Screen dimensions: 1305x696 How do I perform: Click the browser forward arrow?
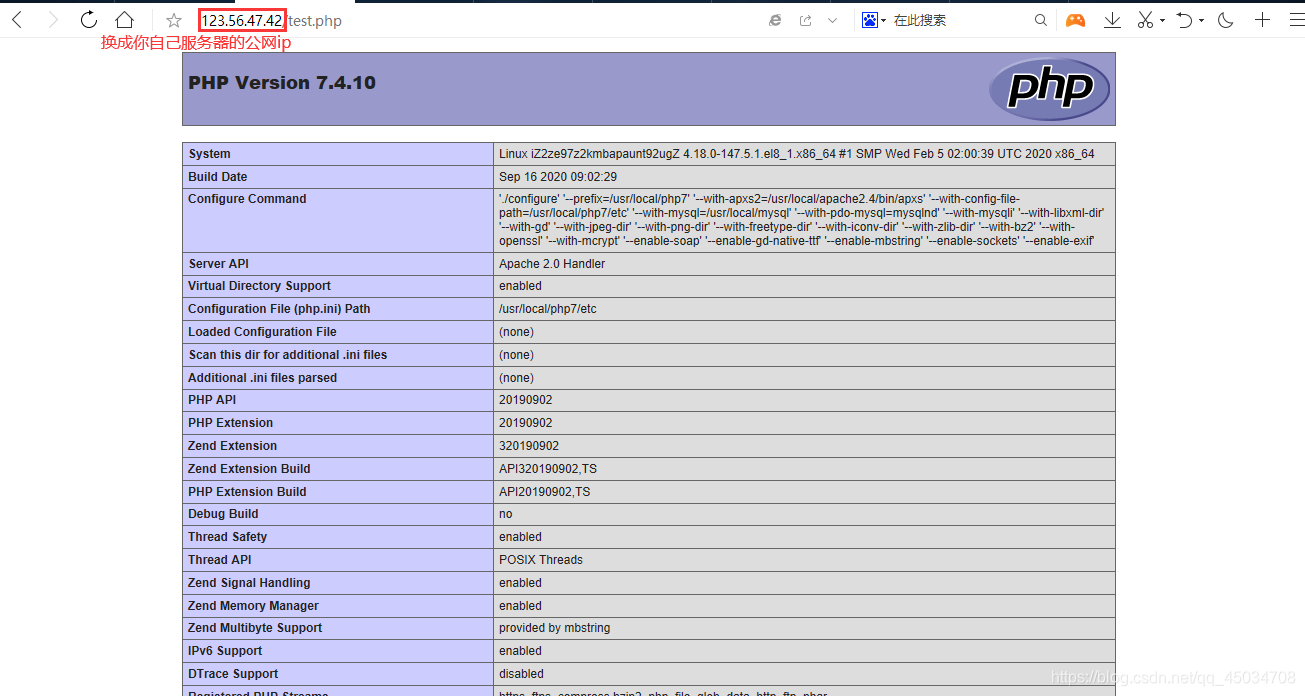53,20
